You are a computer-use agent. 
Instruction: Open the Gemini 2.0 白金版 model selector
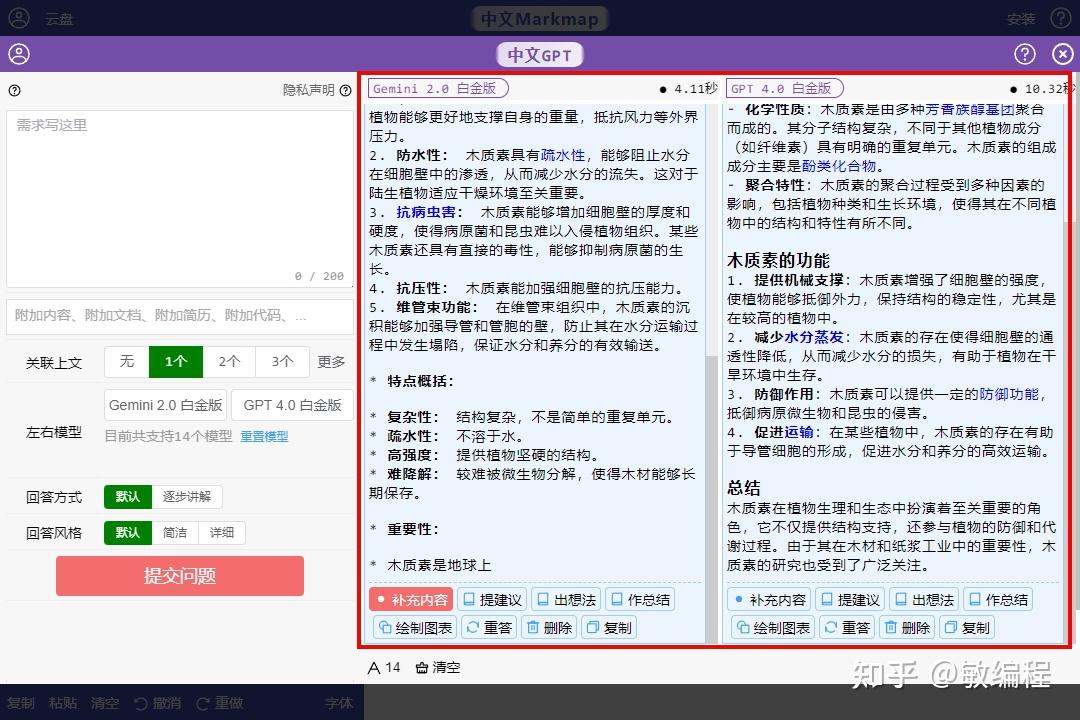click(x=165, y=405)
